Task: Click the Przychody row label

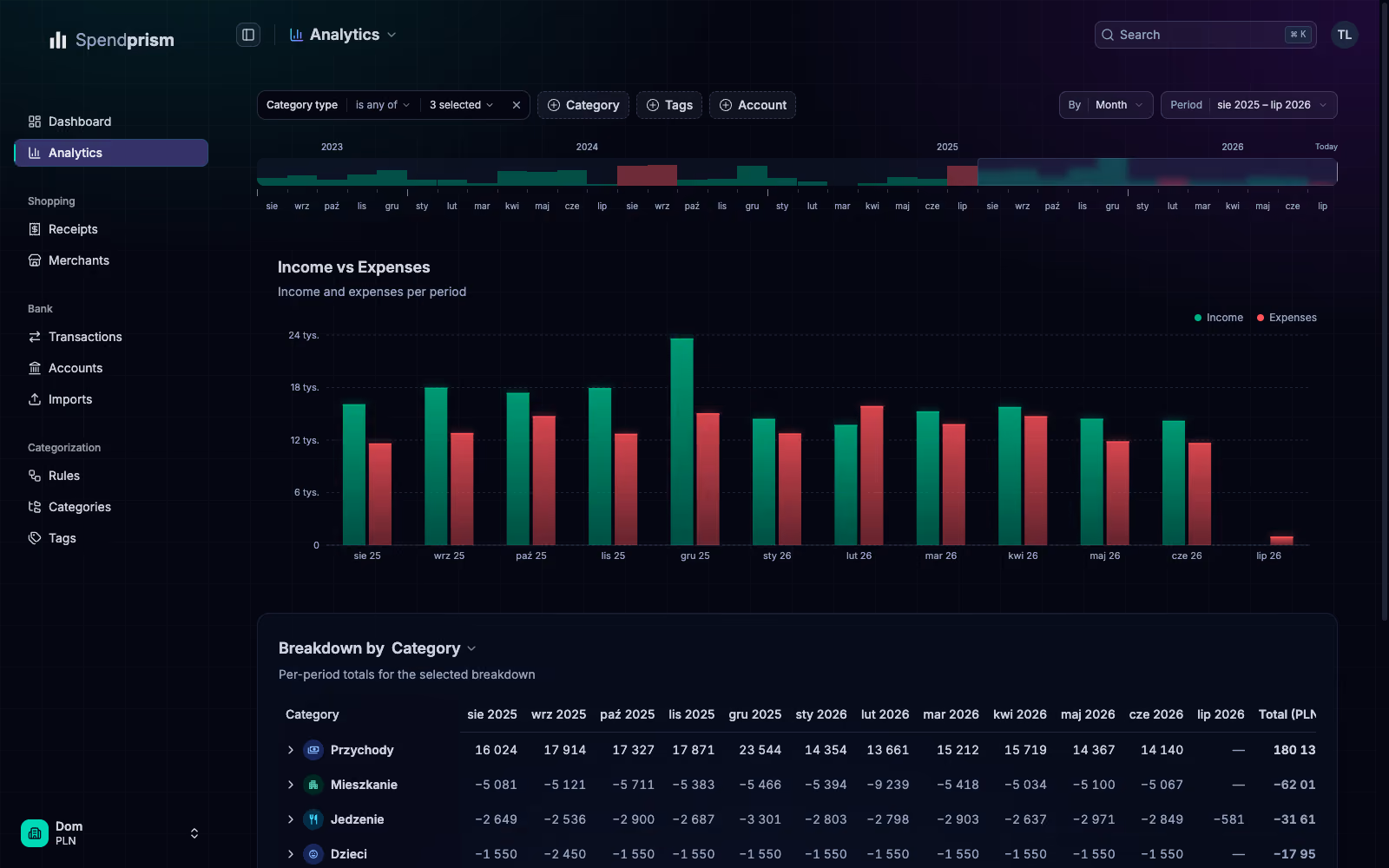Action: [x=362, y=750]
